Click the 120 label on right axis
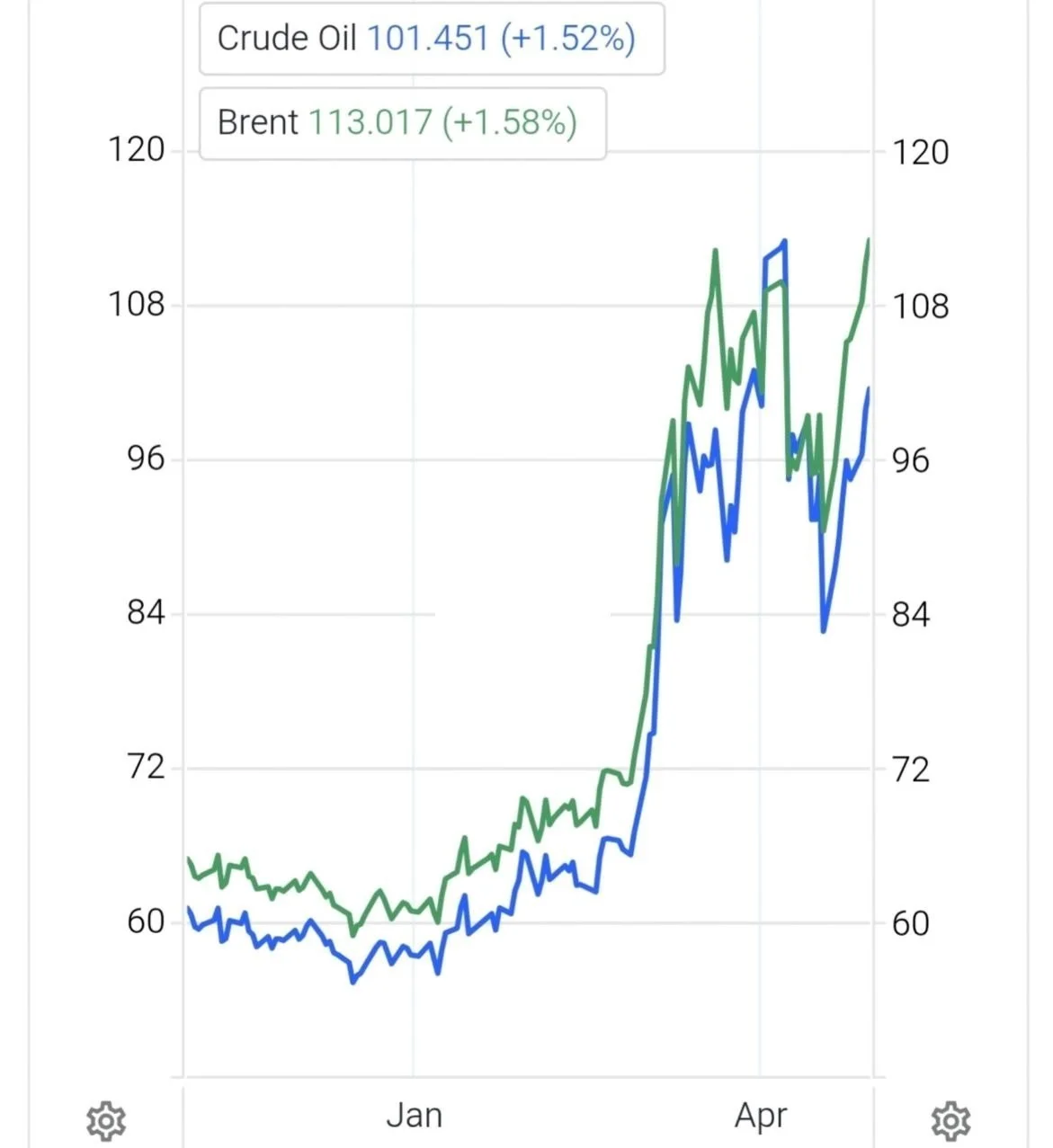Screen dimensions: 1053x1148 coord(920,152)
